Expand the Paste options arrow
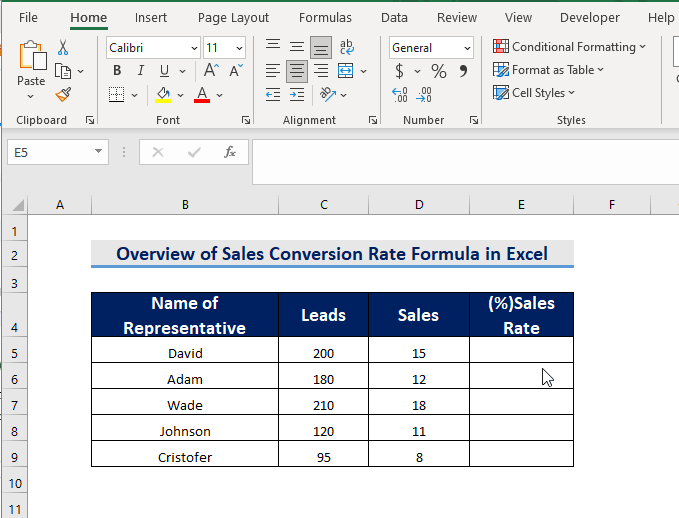 (30, 96)
